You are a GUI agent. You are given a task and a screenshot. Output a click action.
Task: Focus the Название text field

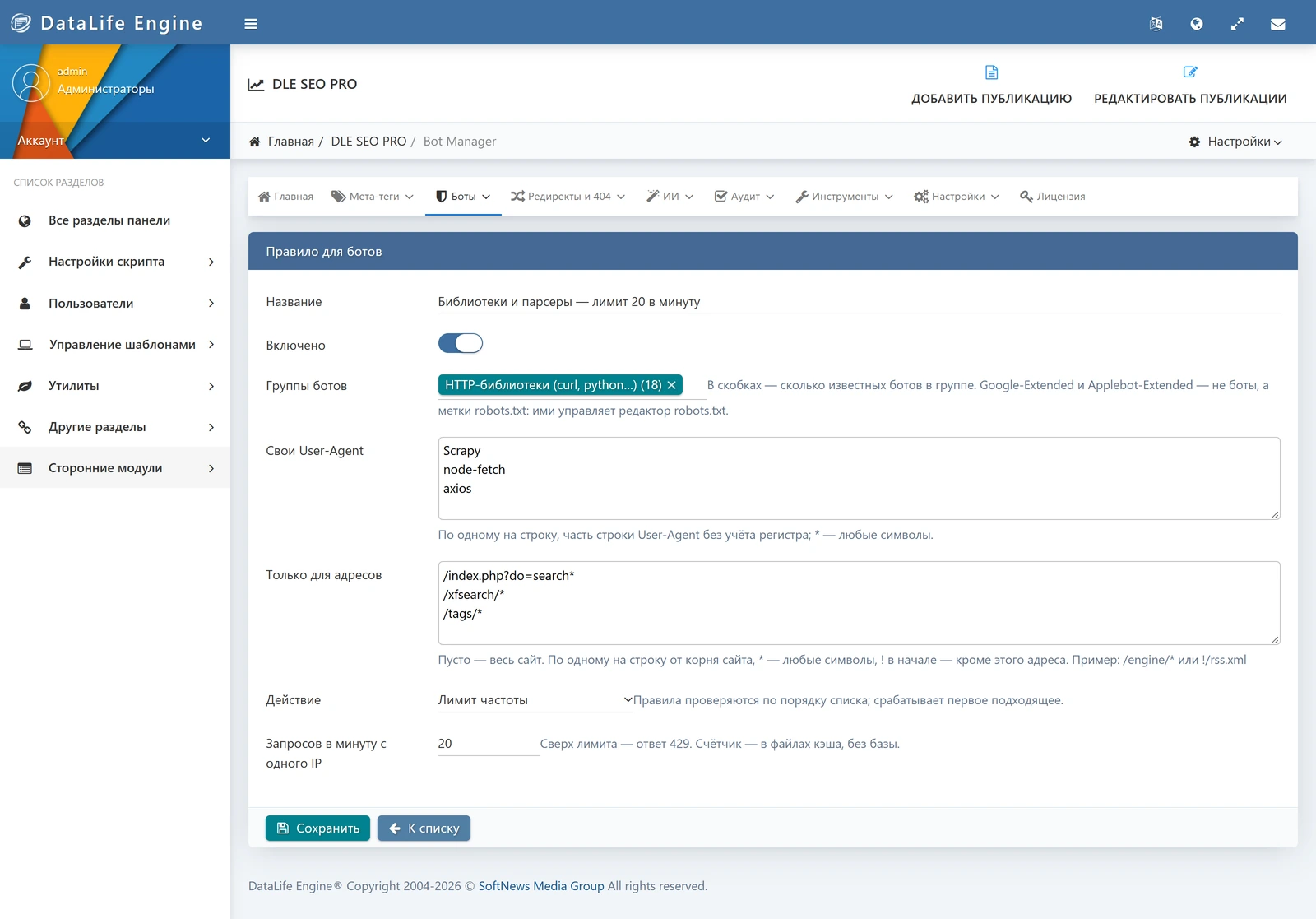859,302
